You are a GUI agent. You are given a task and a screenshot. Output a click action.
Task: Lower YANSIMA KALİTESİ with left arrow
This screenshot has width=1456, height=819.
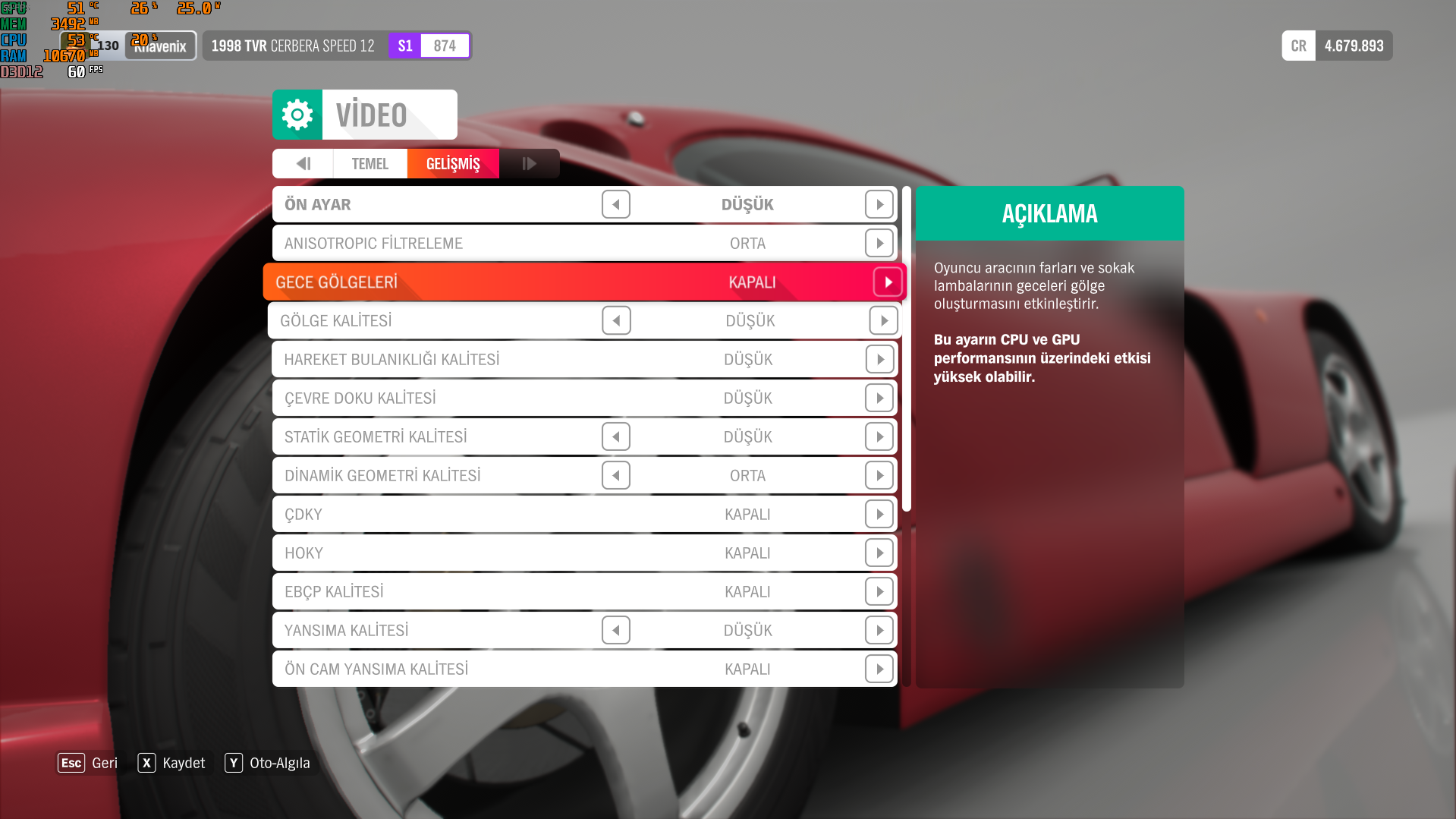pyautogui.click(x=616, y=630)
